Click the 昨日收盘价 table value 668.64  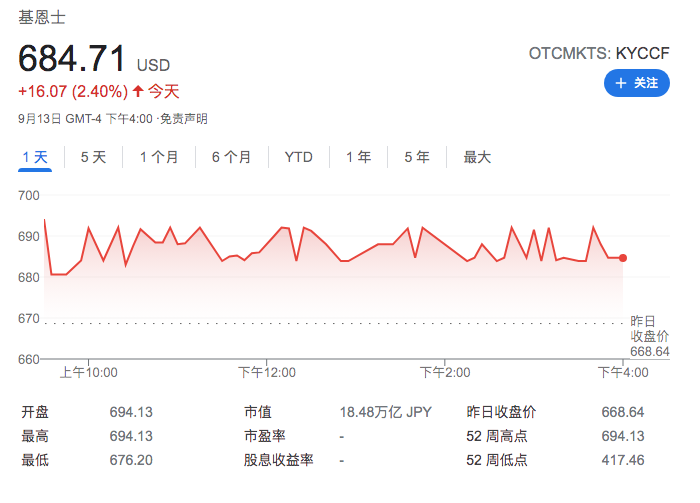pos(623,412)
